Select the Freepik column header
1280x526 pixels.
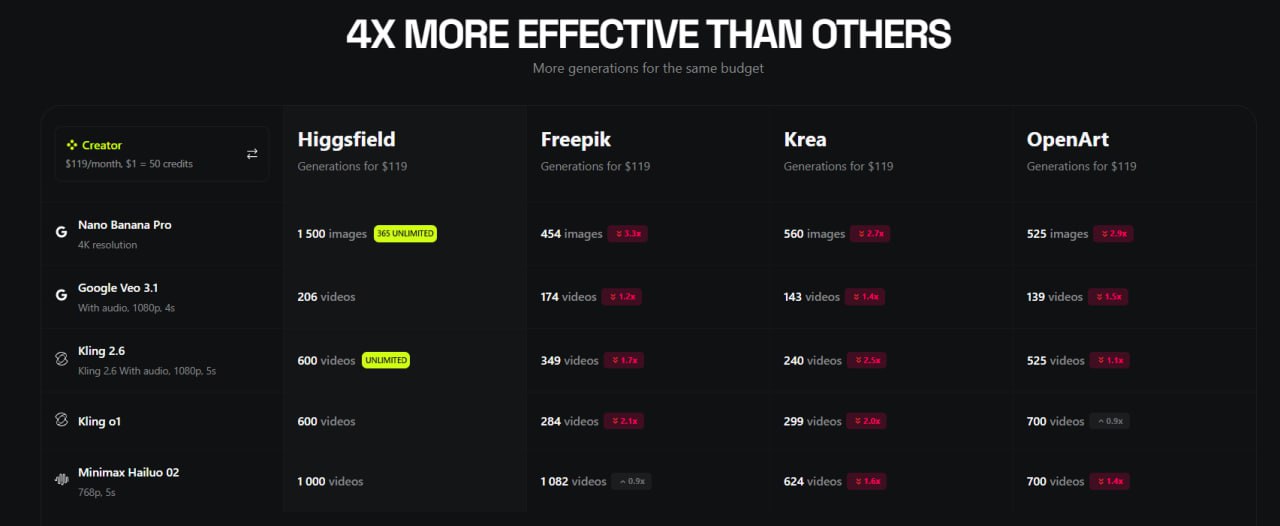577,140
